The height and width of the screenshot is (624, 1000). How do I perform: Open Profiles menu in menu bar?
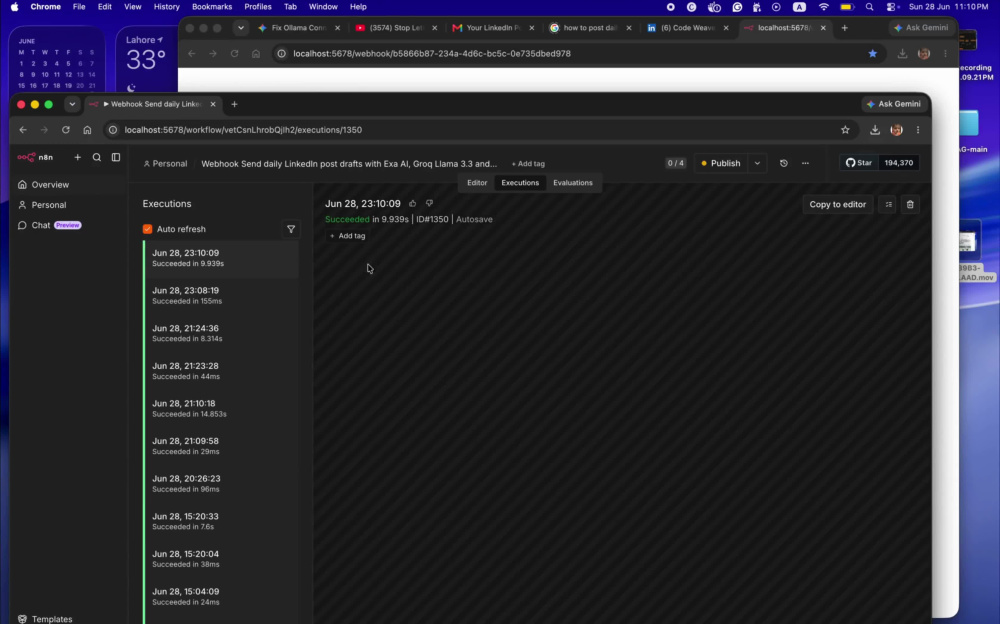258,7
